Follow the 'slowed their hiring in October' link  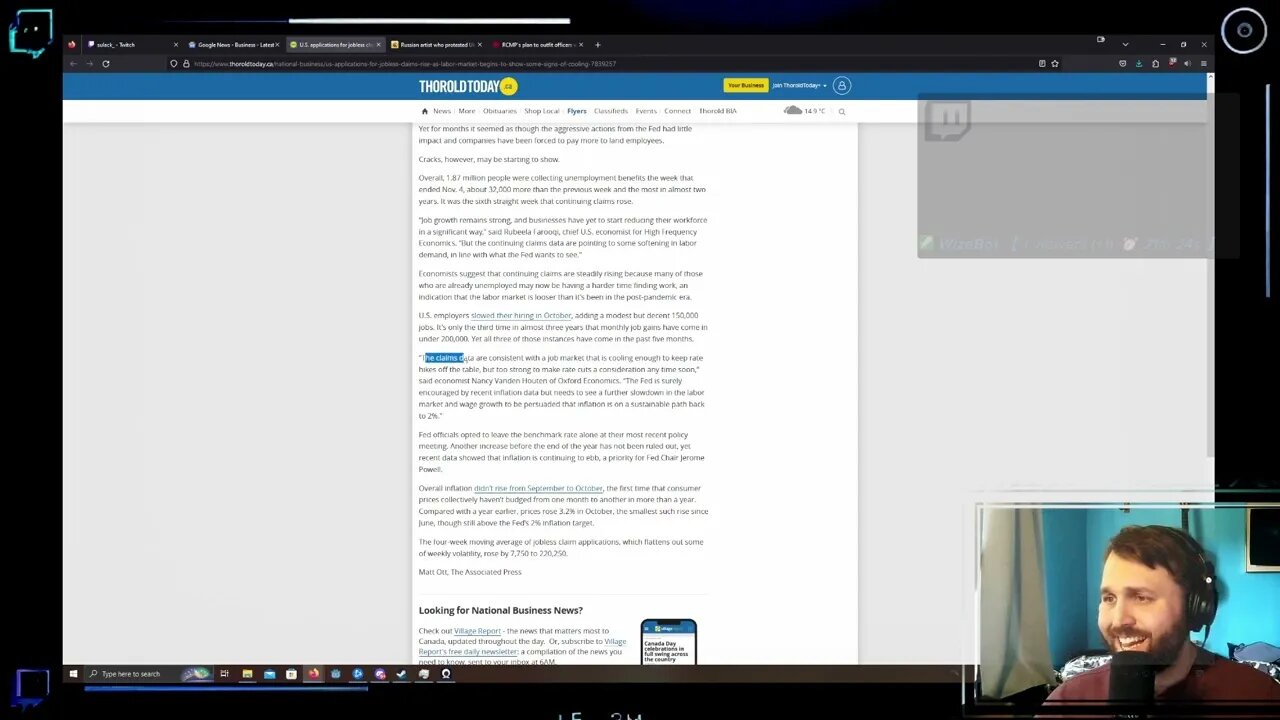point(521,315)
